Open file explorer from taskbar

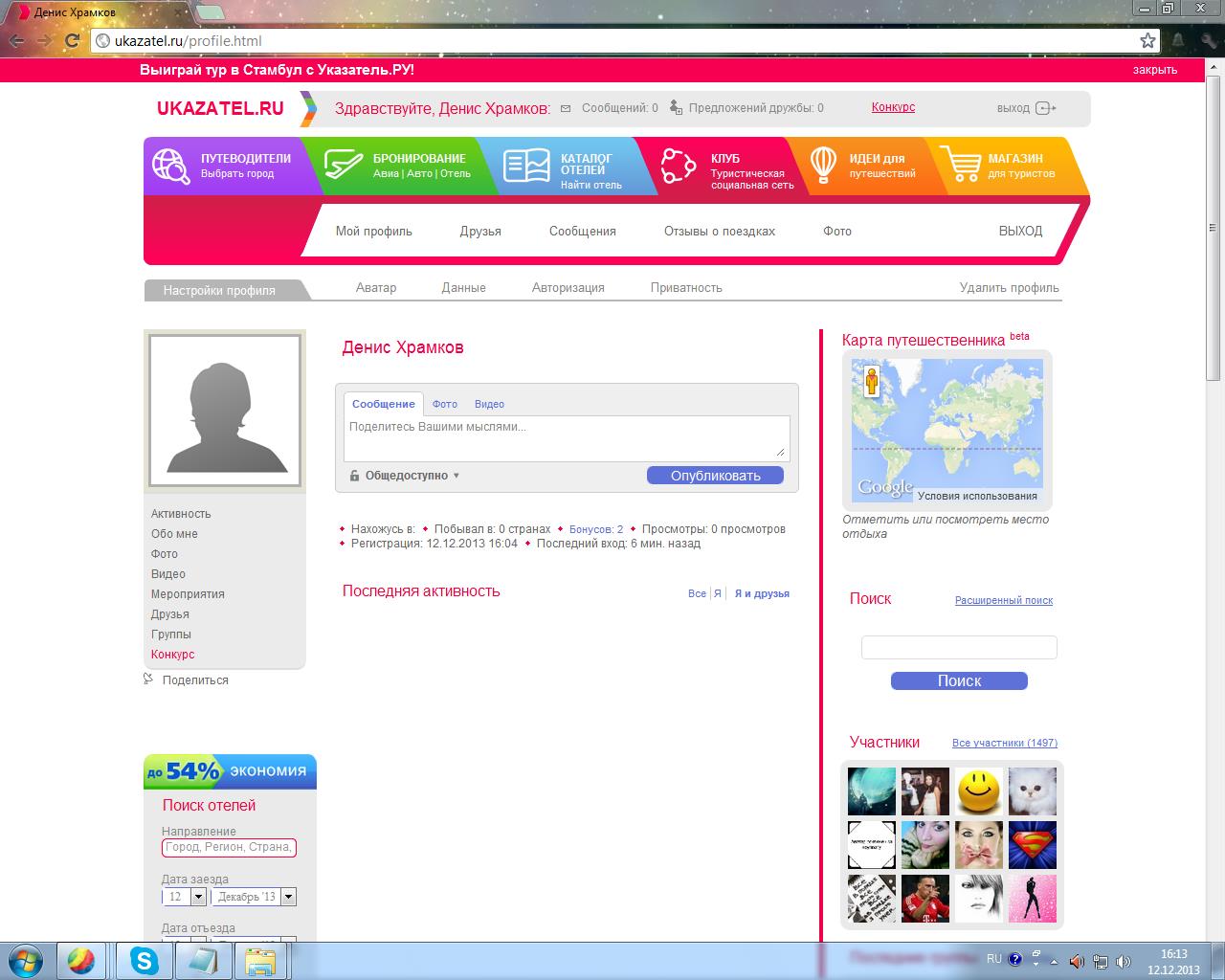259,961
